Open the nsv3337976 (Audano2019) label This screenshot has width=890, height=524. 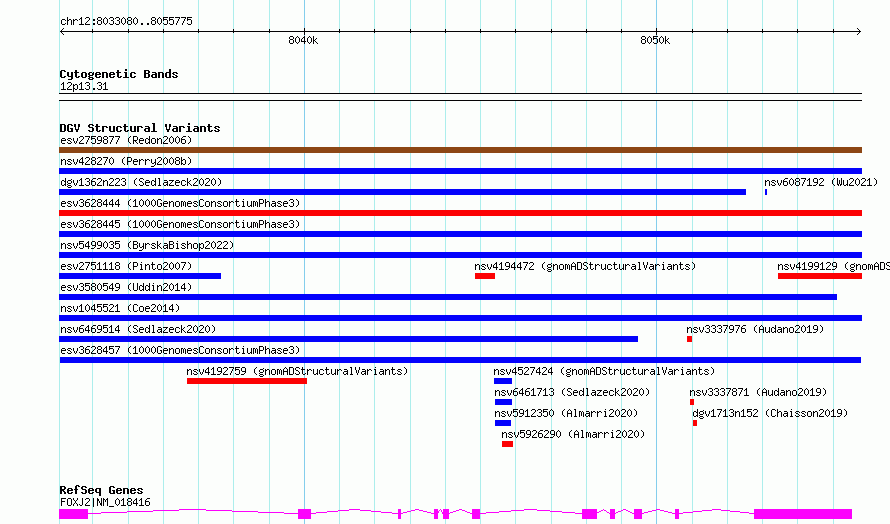point(755,329)
